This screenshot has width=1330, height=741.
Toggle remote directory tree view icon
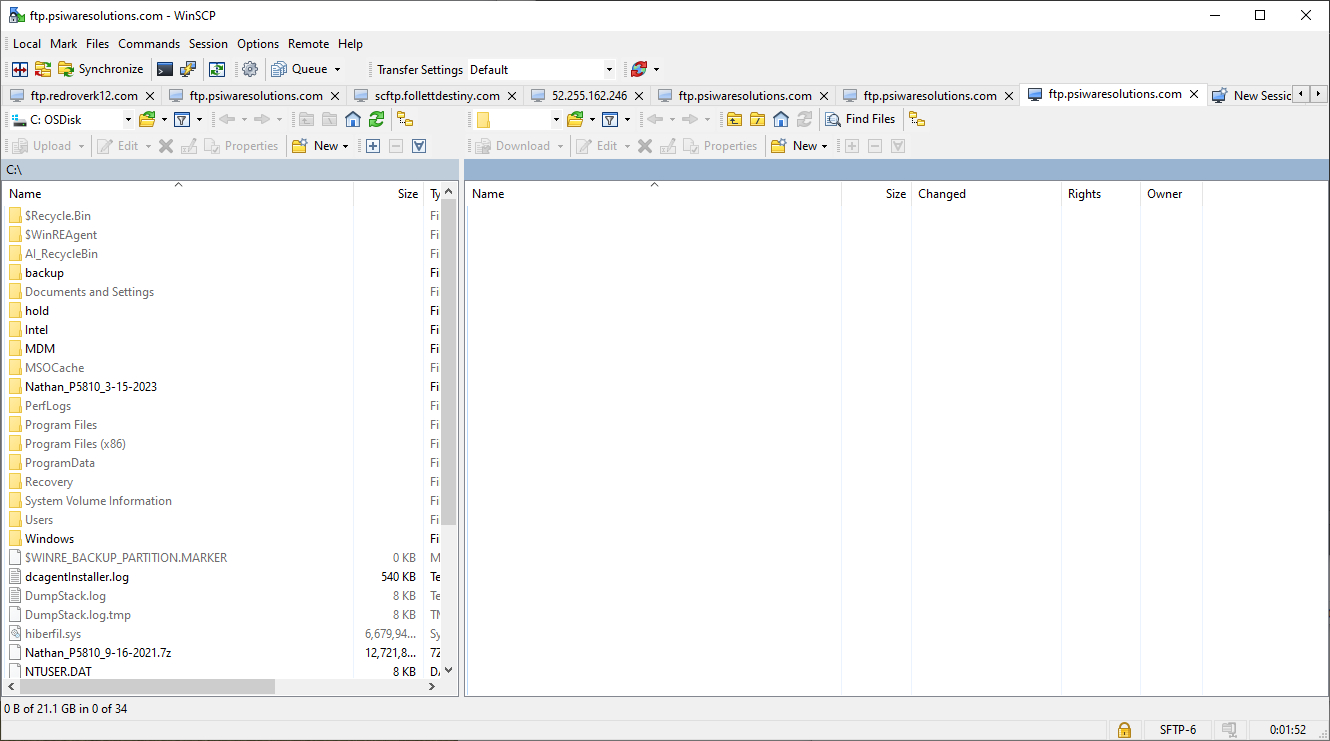(x=917, y=119)
